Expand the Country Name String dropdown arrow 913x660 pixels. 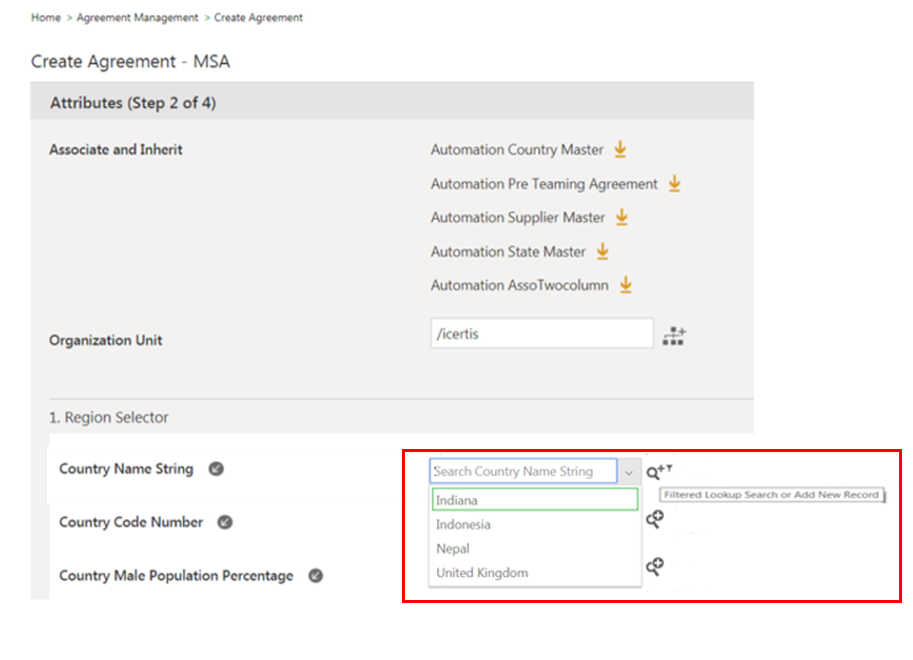pos(628,472)
